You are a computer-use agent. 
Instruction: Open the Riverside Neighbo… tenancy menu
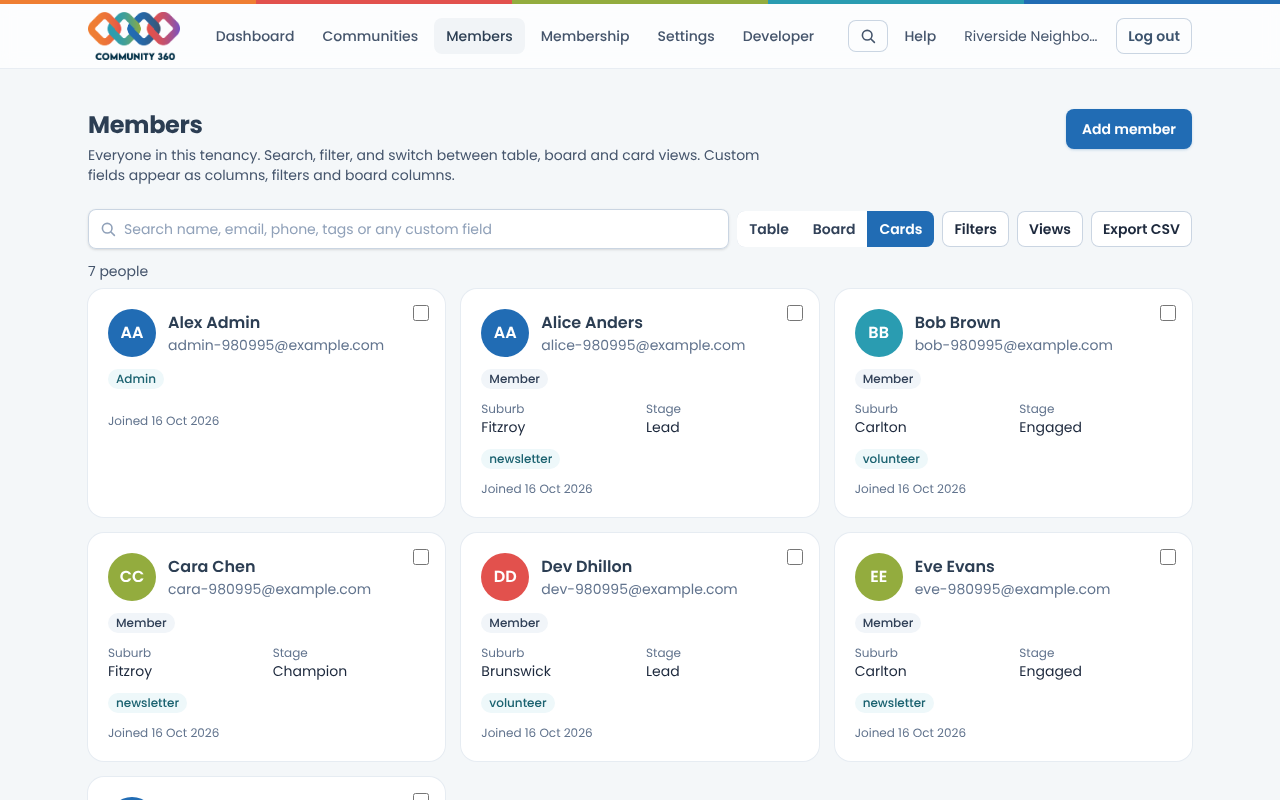[x=1030, y=36]
